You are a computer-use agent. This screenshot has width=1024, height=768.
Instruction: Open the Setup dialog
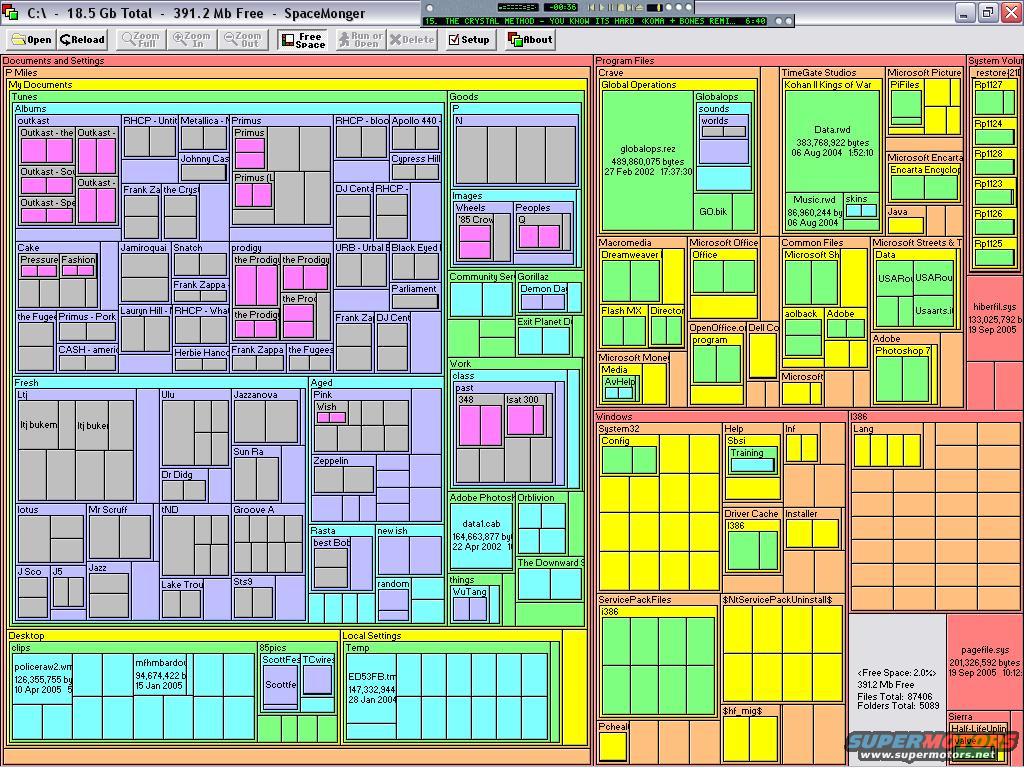tap(468, 40)
